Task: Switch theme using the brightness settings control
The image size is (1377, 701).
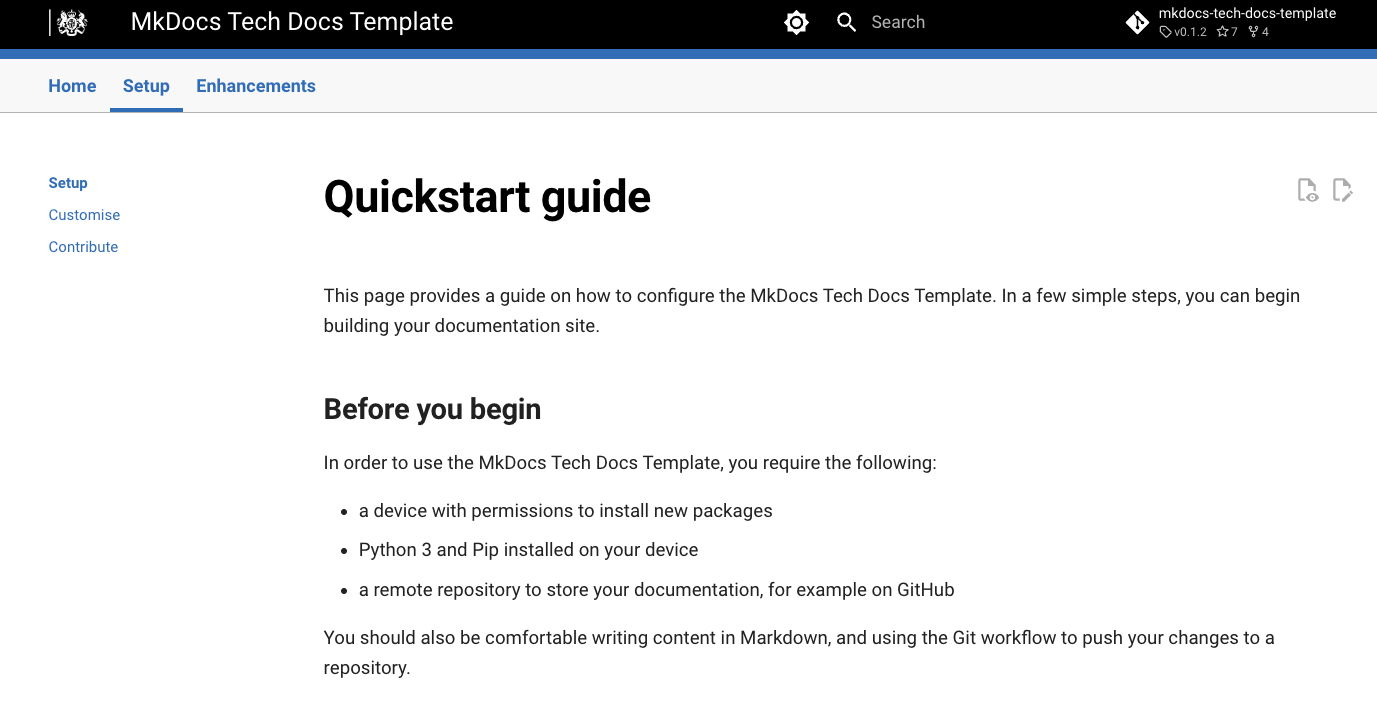Action: click(796, 21)
